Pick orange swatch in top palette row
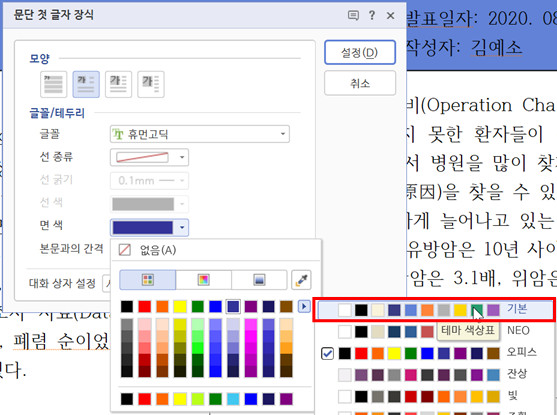557x415 pixels. click(162, 307)
